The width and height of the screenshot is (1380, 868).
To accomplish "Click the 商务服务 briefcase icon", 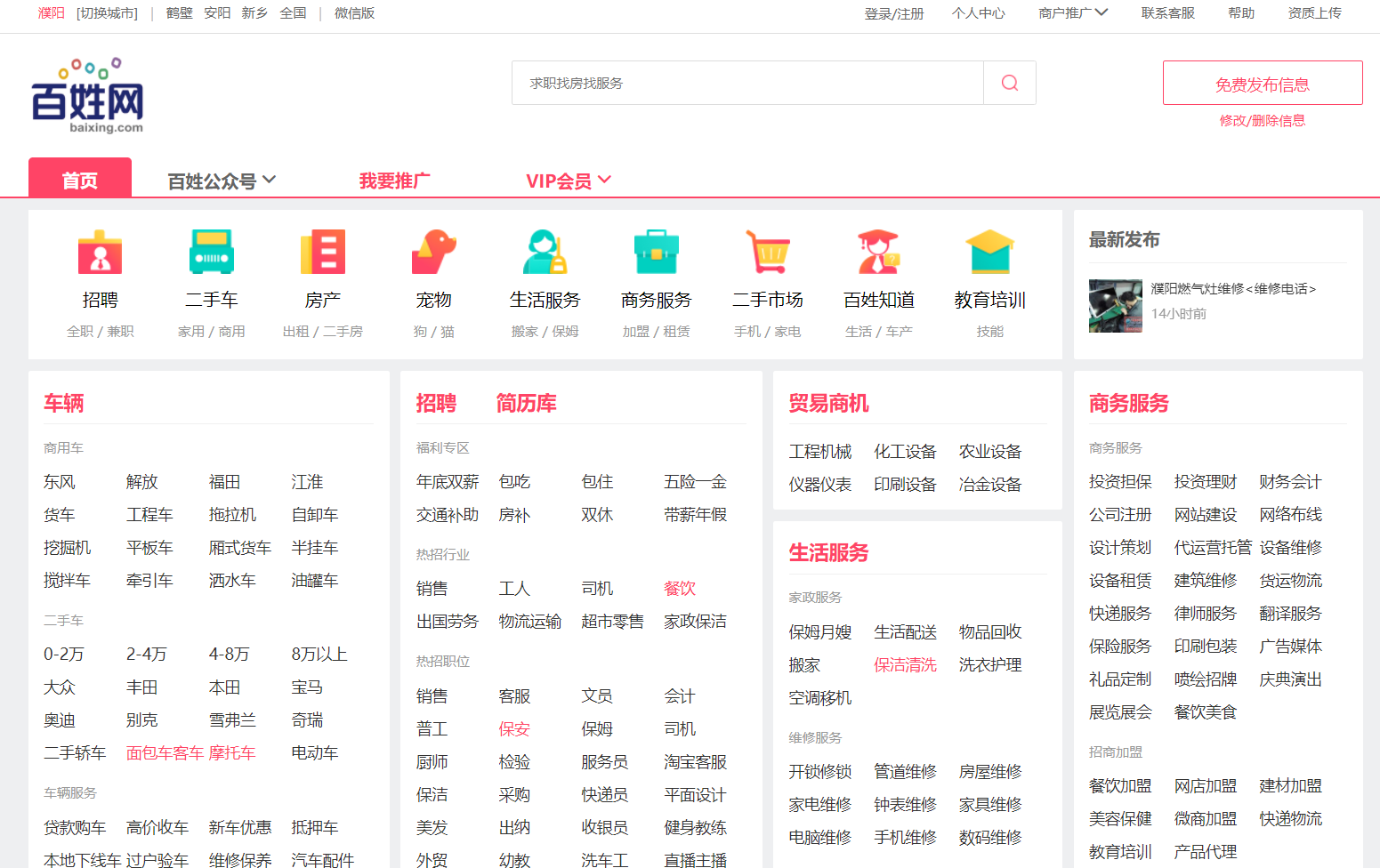I will coord(656,253).
